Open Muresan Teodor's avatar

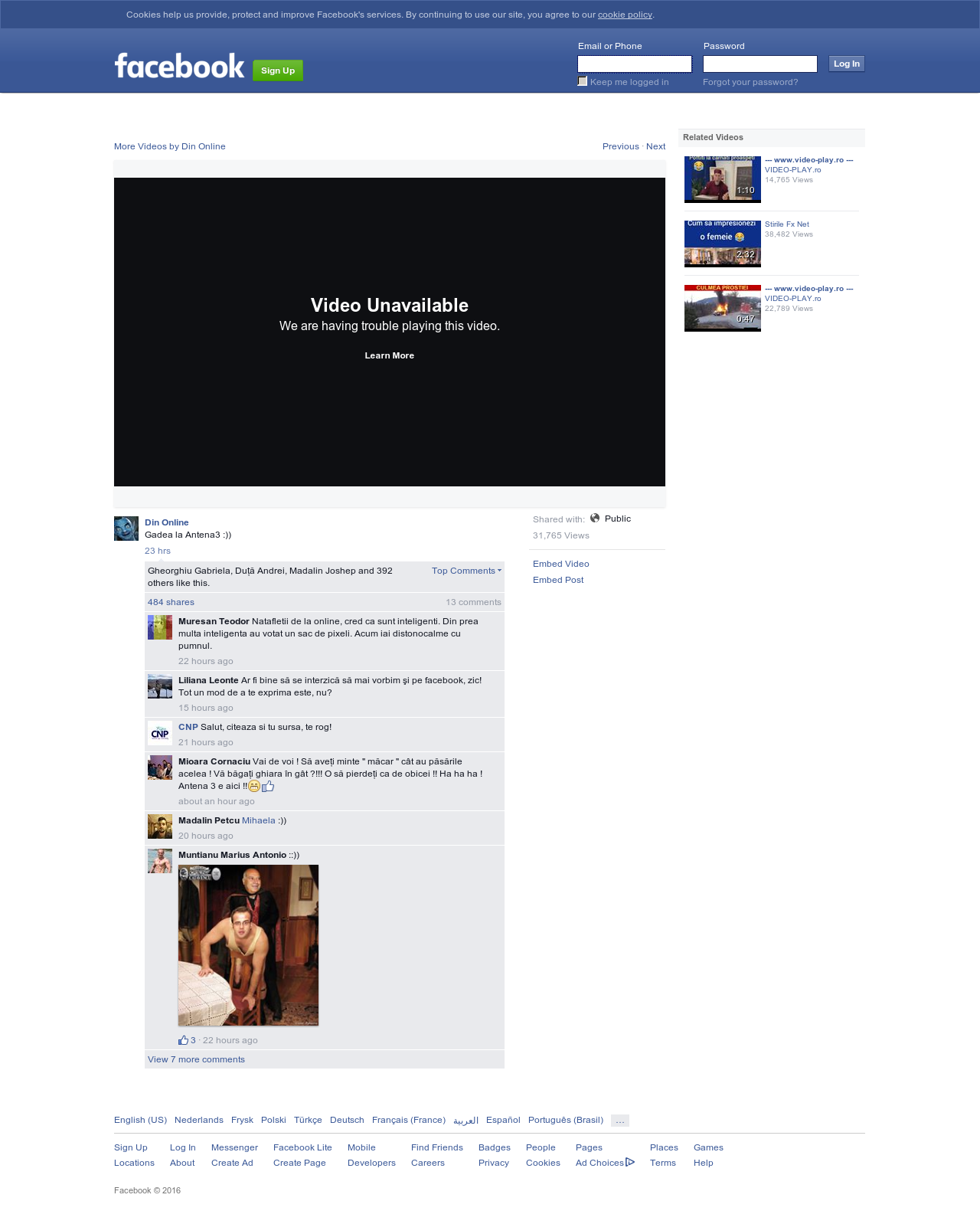160,627
